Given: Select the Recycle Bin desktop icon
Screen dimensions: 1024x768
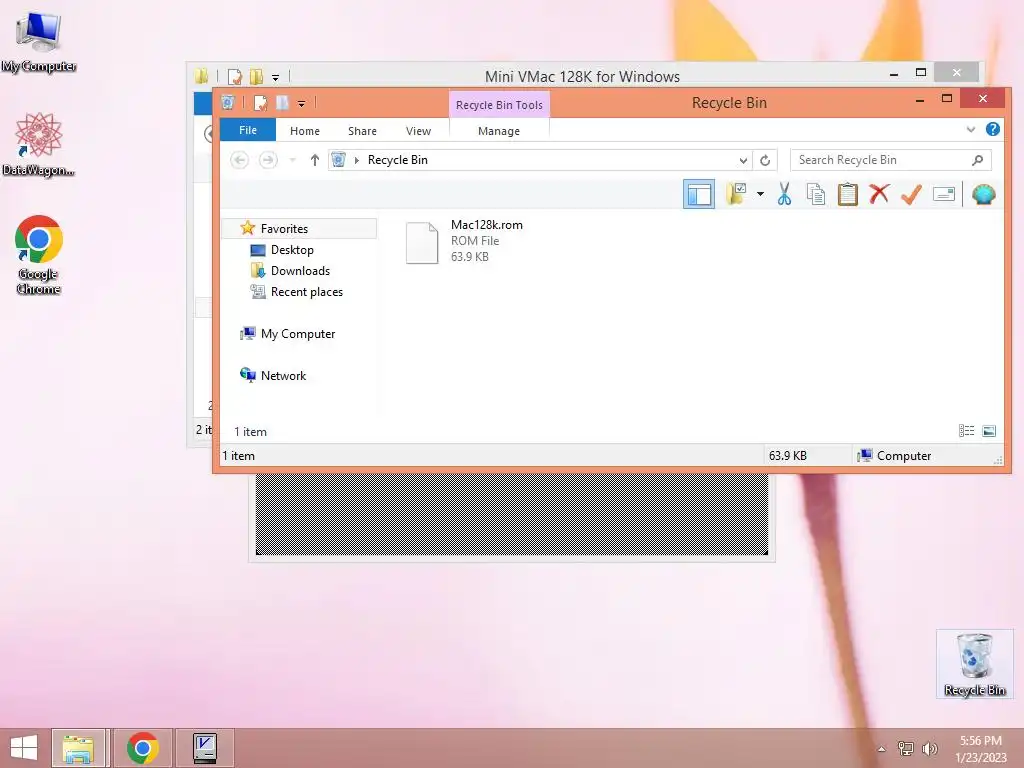Looking at the screenshot, I should tap(975, 664).
